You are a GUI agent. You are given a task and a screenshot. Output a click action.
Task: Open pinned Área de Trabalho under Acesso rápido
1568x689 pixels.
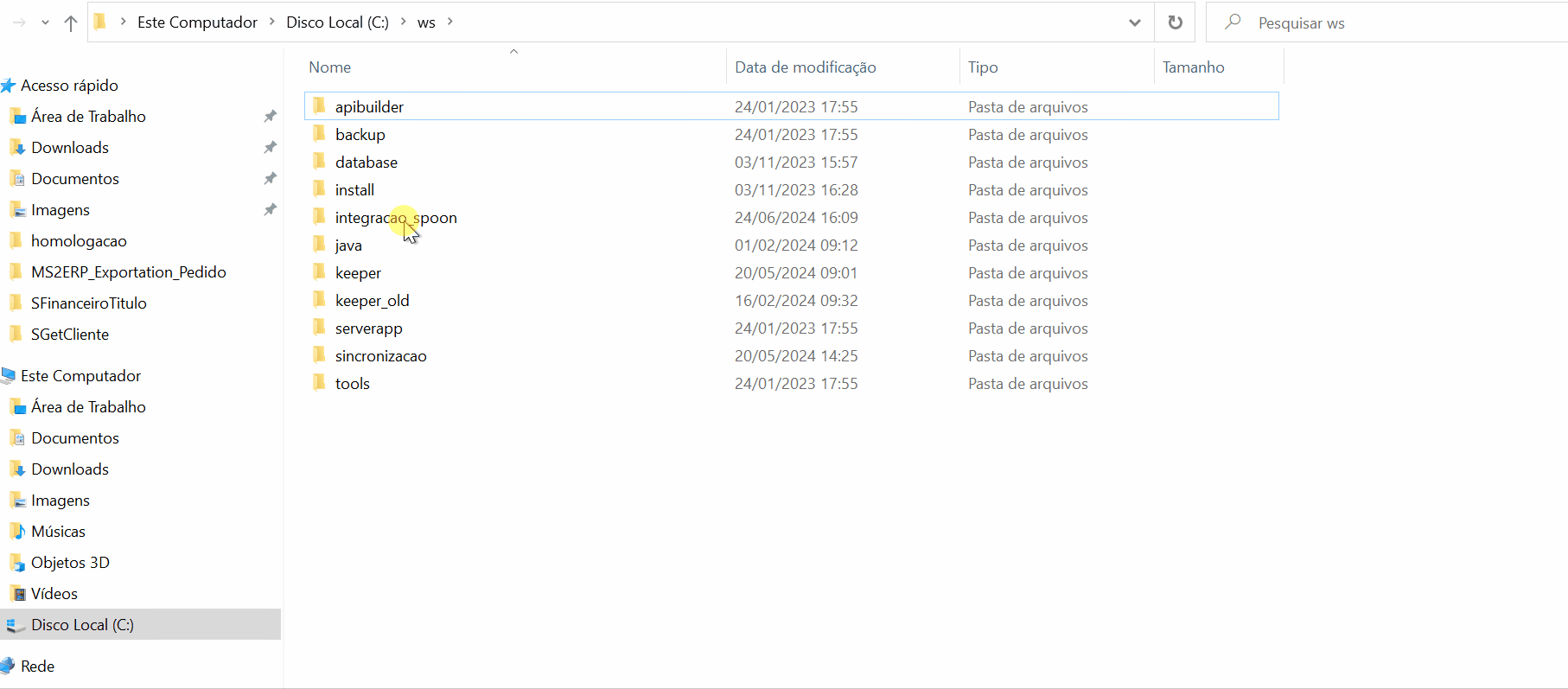coord(88,117)
